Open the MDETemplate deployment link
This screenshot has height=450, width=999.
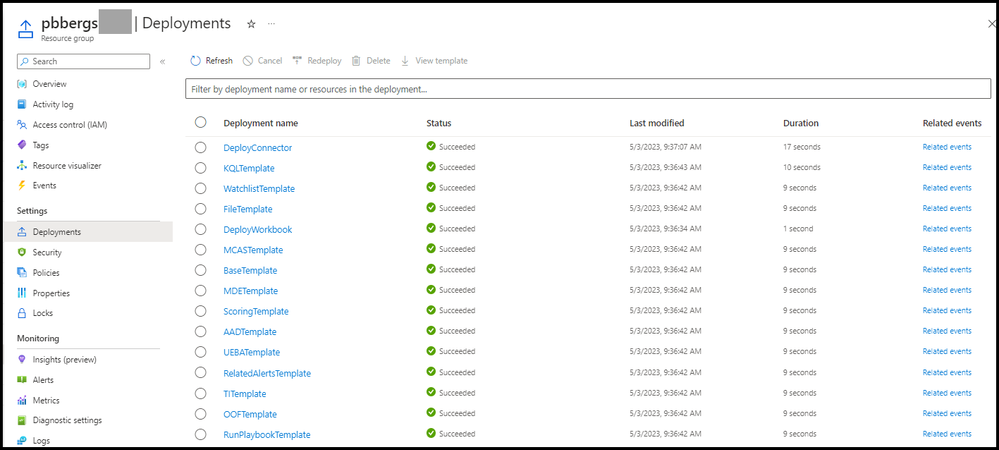[250, 291]
